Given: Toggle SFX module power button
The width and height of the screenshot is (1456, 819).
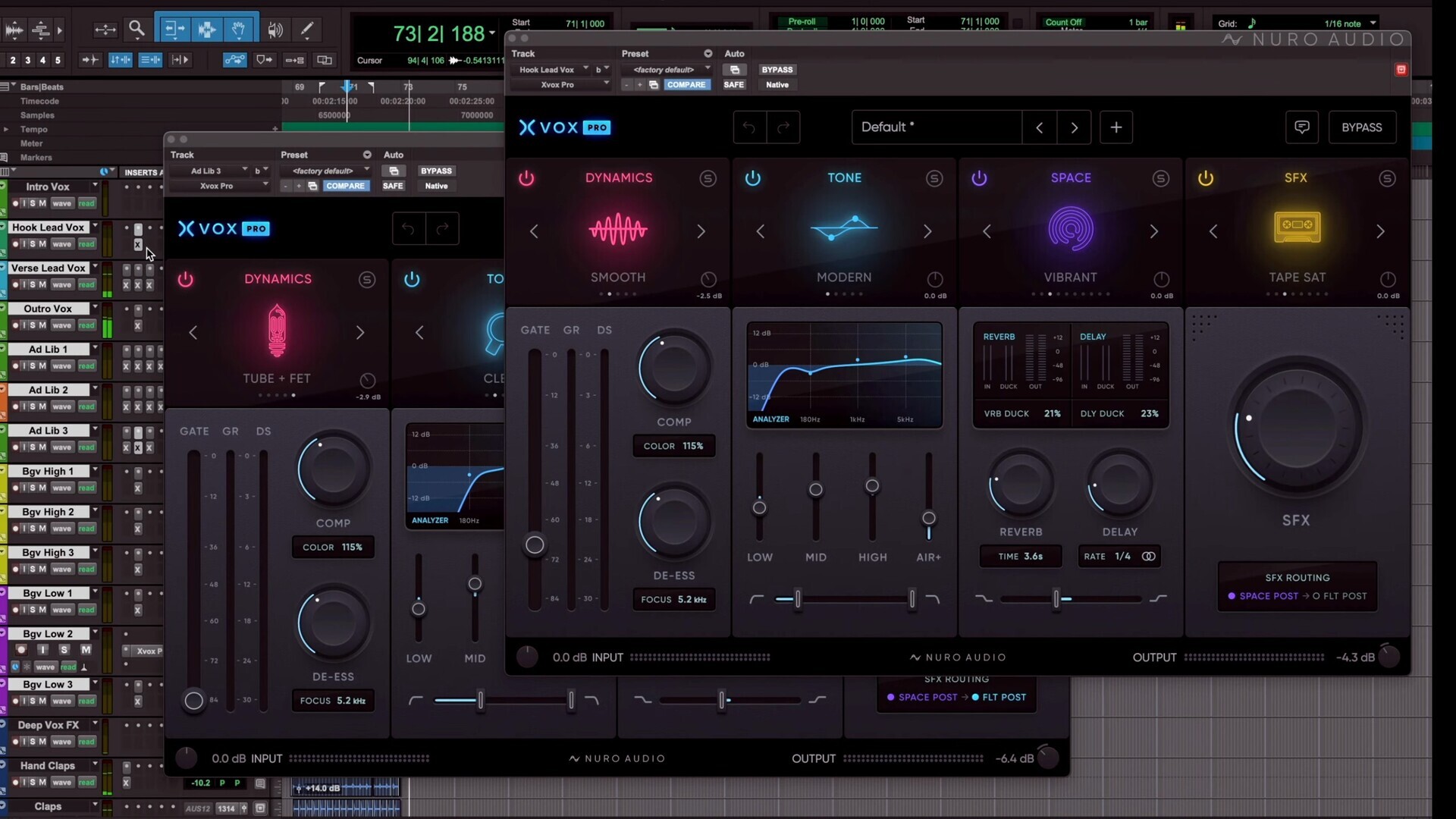Looking at the screenshot, I should tap(1205, 178).
